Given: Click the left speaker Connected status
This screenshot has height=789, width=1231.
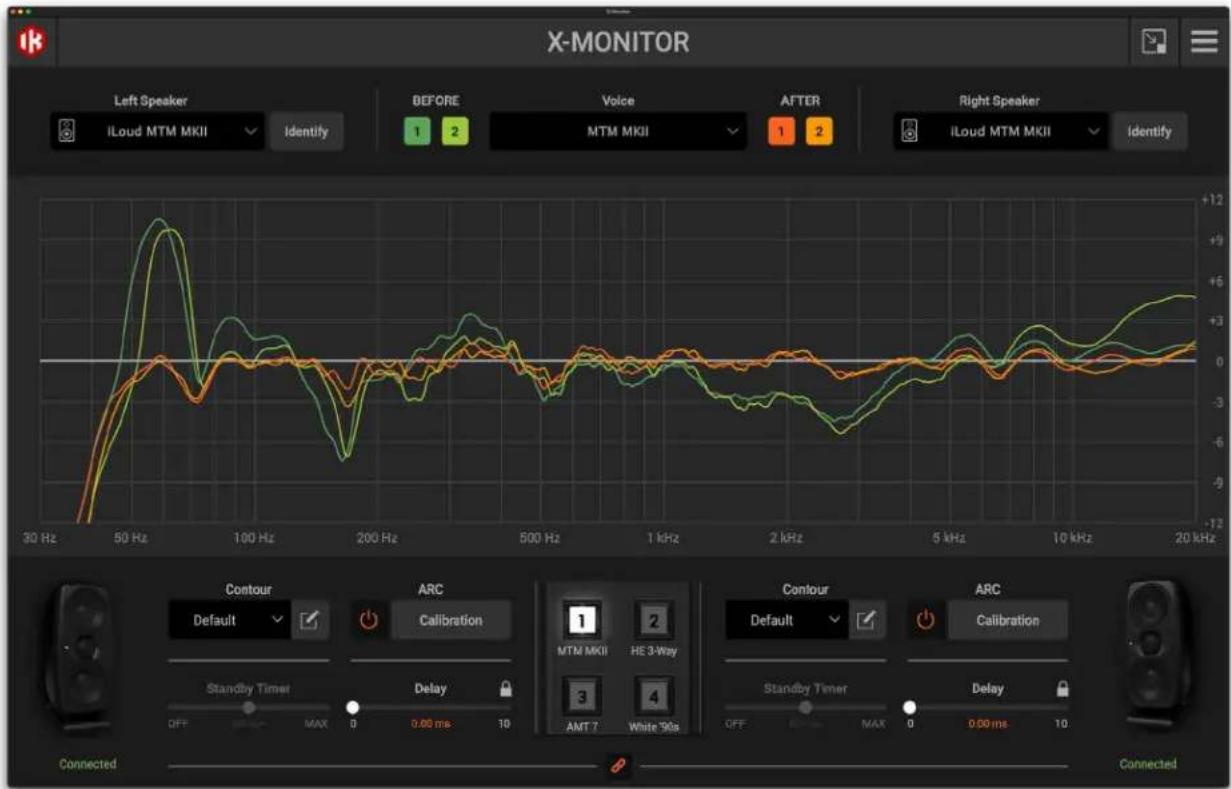Looking at the screenshot, I should pos(88,764).
